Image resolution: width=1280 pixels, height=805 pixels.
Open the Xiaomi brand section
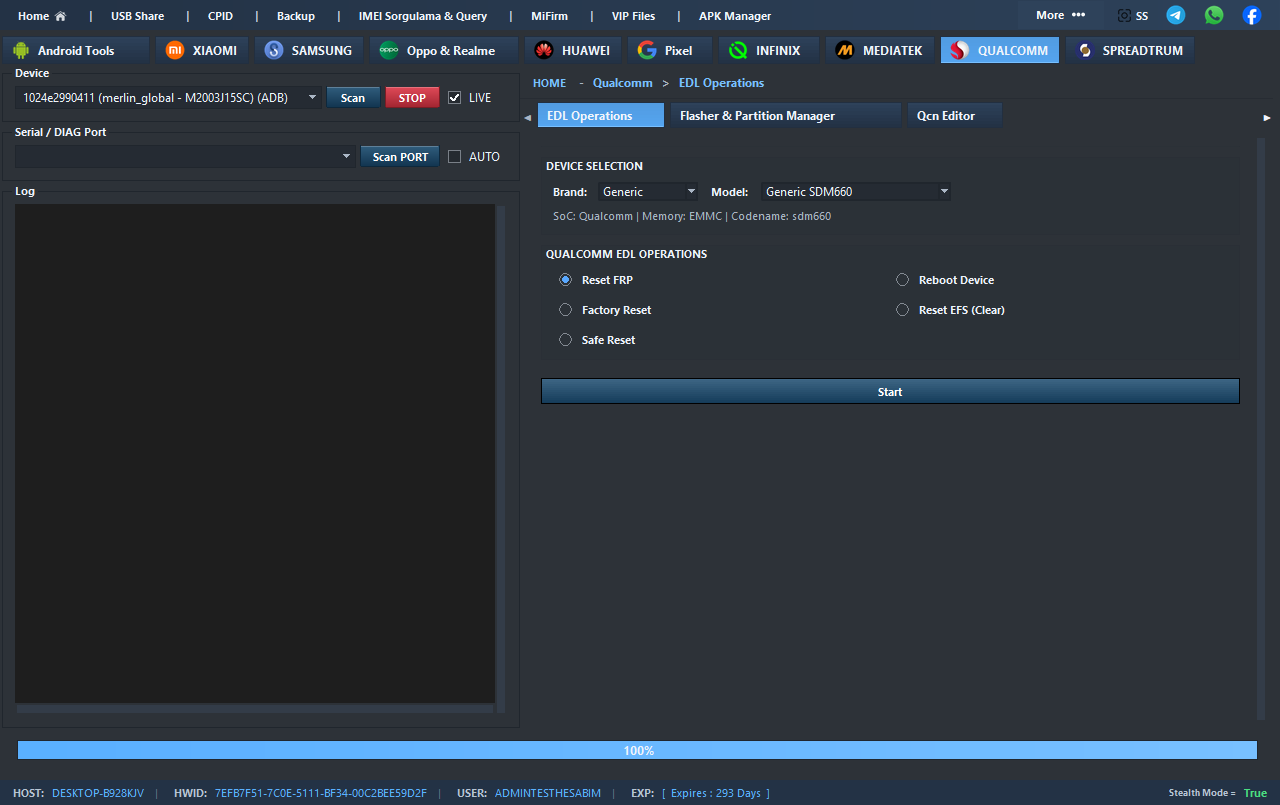click(201, 50)
